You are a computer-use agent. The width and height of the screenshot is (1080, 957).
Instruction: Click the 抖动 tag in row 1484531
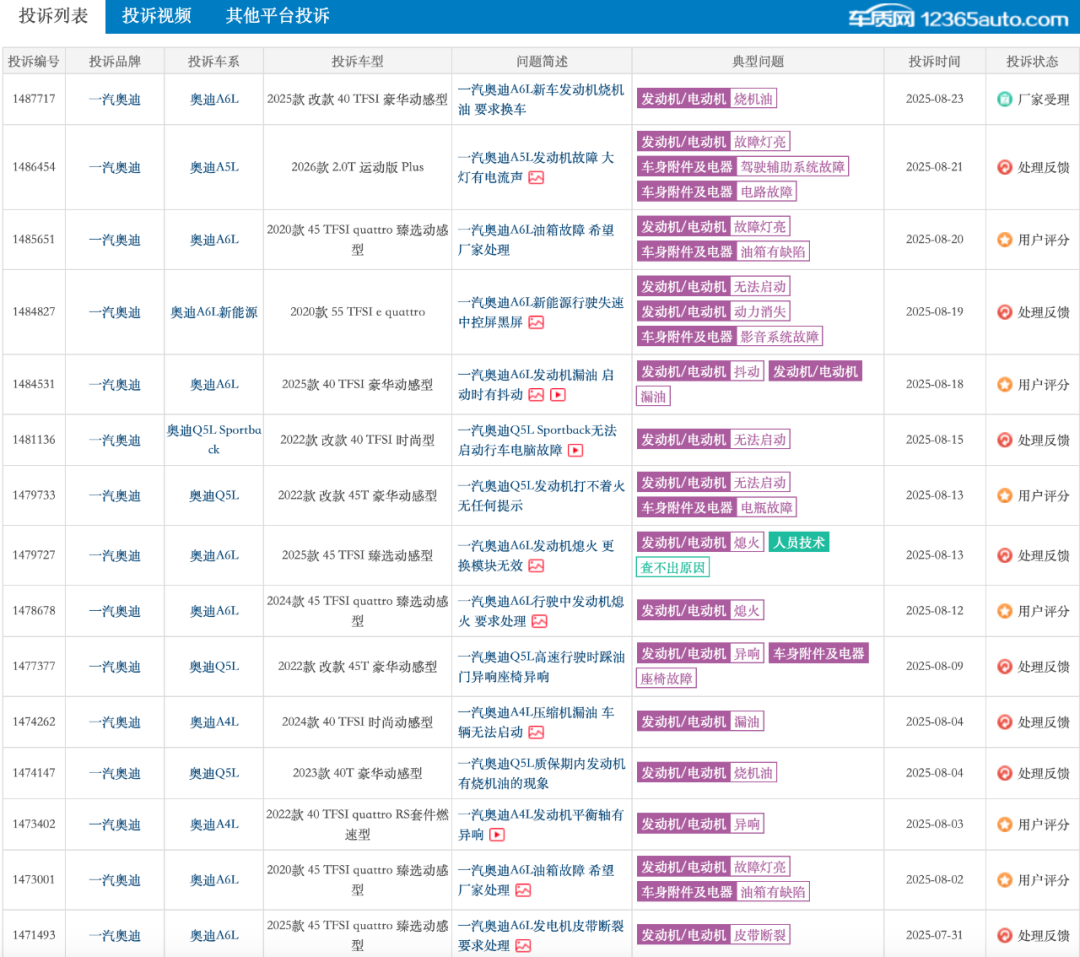(x=747, y=371)
